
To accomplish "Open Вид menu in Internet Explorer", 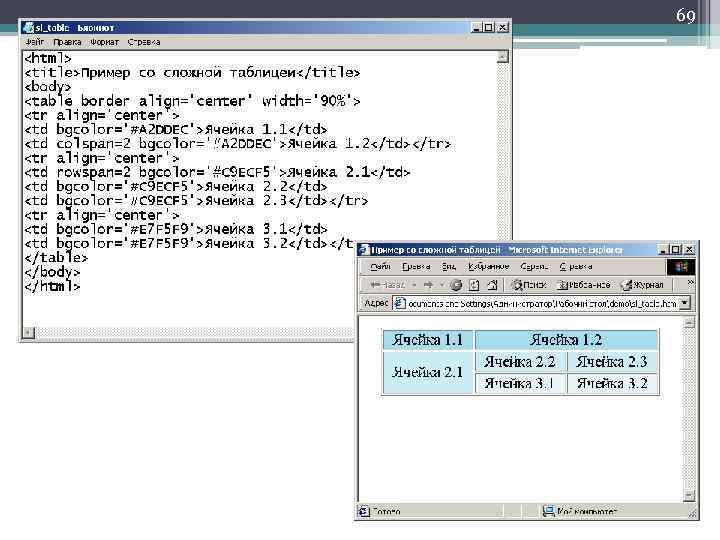I will coord(449,266).
